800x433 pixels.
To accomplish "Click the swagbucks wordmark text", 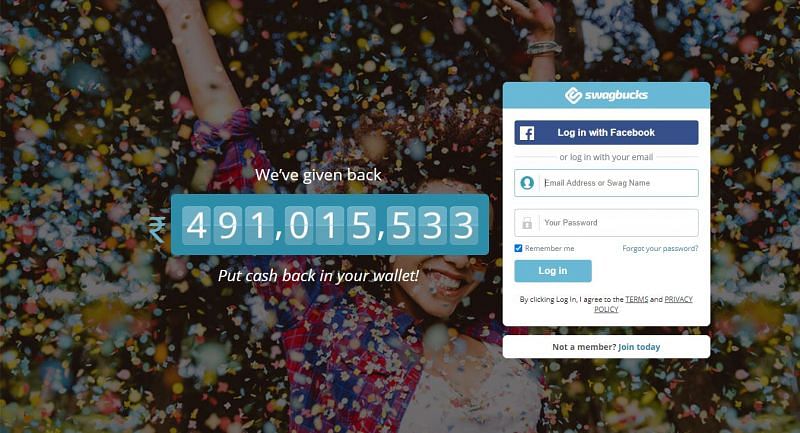I will 616,95.
